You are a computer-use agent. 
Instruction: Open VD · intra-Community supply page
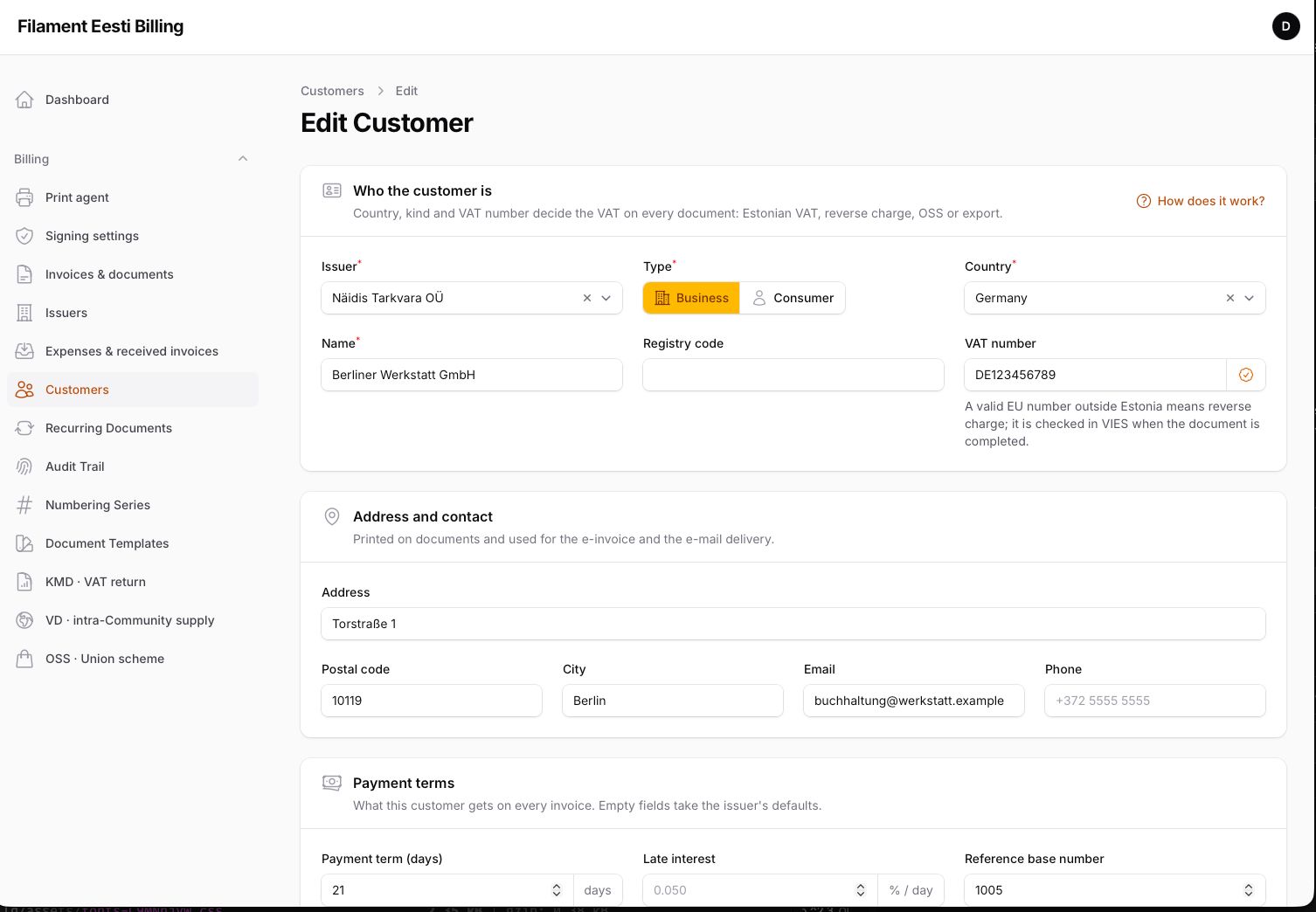click(133, 620)
